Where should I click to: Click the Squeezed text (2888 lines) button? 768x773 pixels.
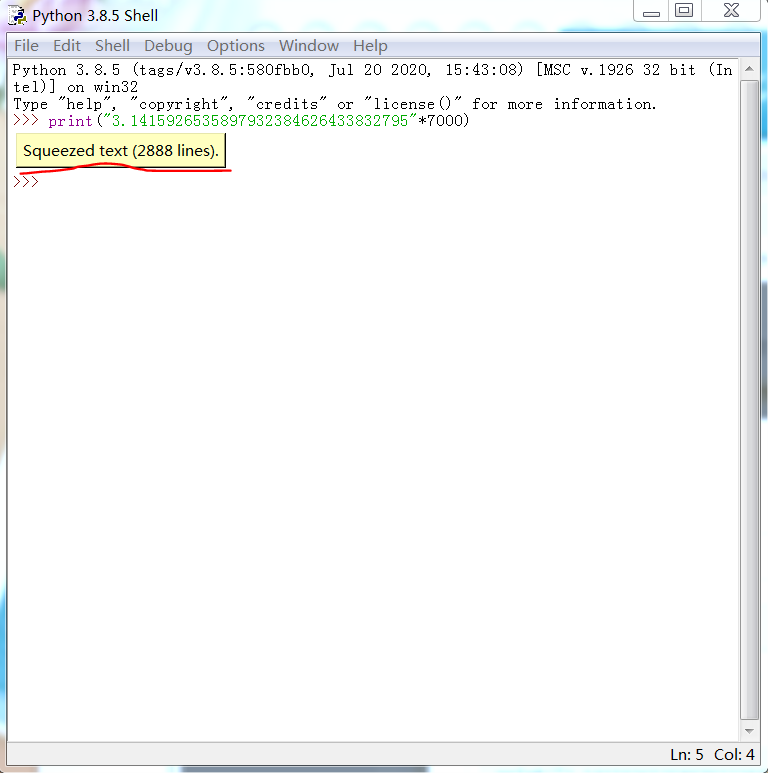[x=121, y=151]
